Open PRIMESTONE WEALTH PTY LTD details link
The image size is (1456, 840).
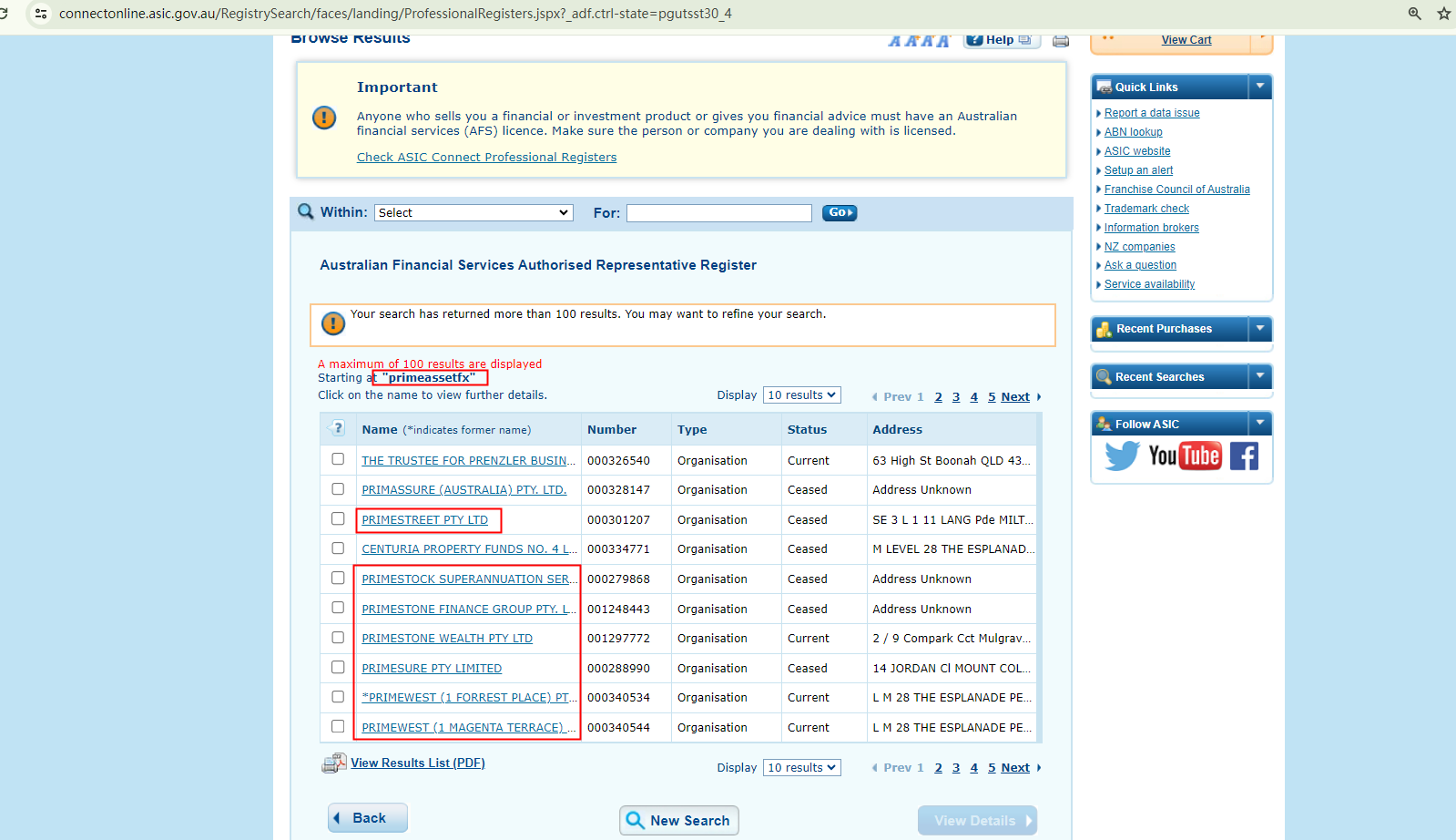447,639
